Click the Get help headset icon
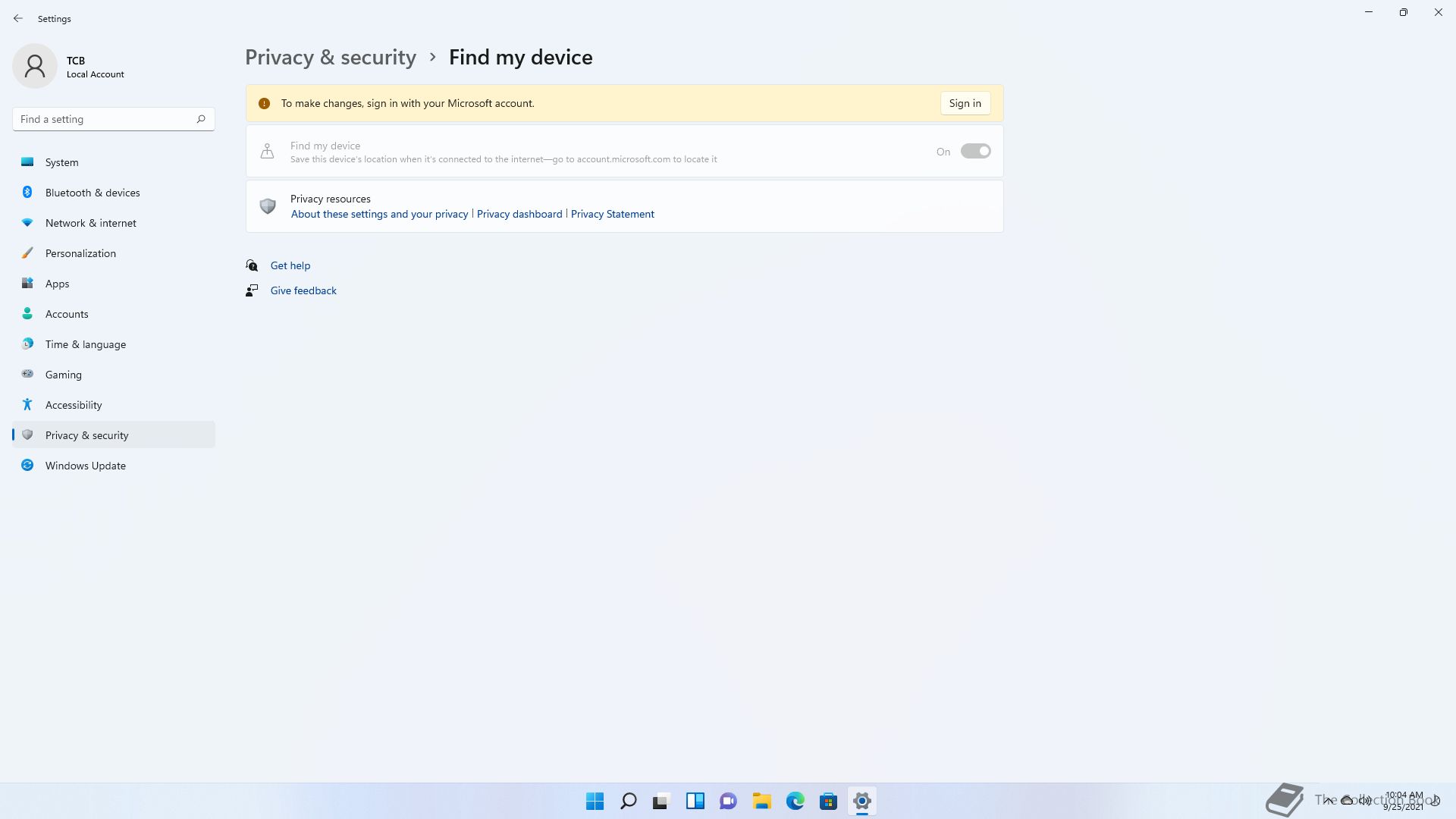 [252, 265]
